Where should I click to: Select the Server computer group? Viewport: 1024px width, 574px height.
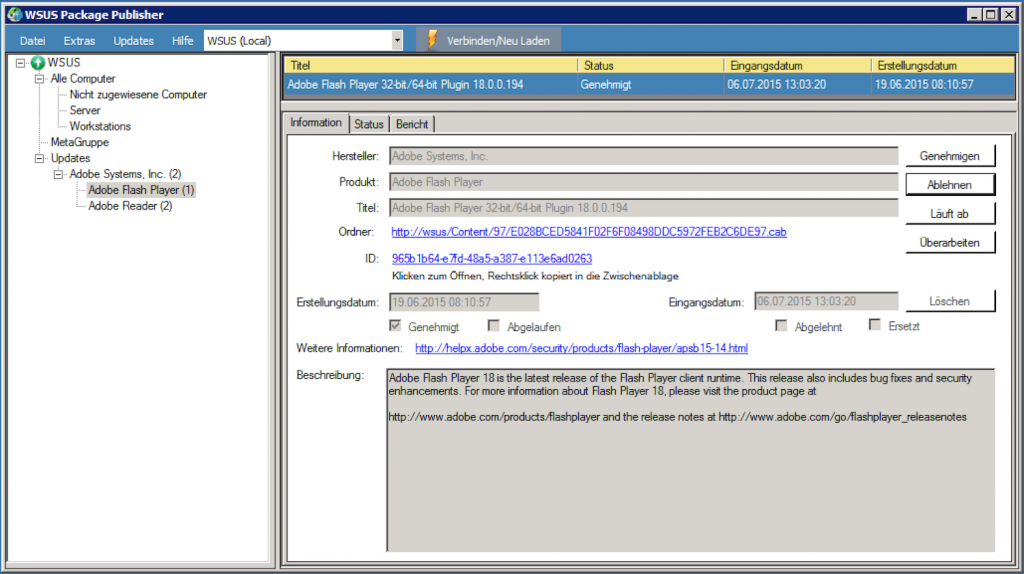point(85,110)
